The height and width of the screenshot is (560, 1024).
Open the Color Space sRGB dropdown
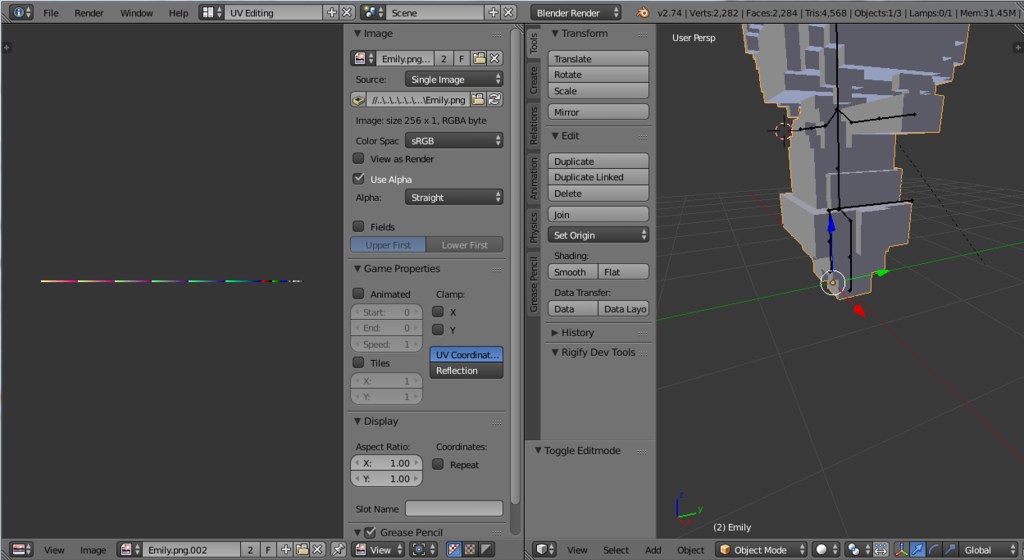pos(455,140)
